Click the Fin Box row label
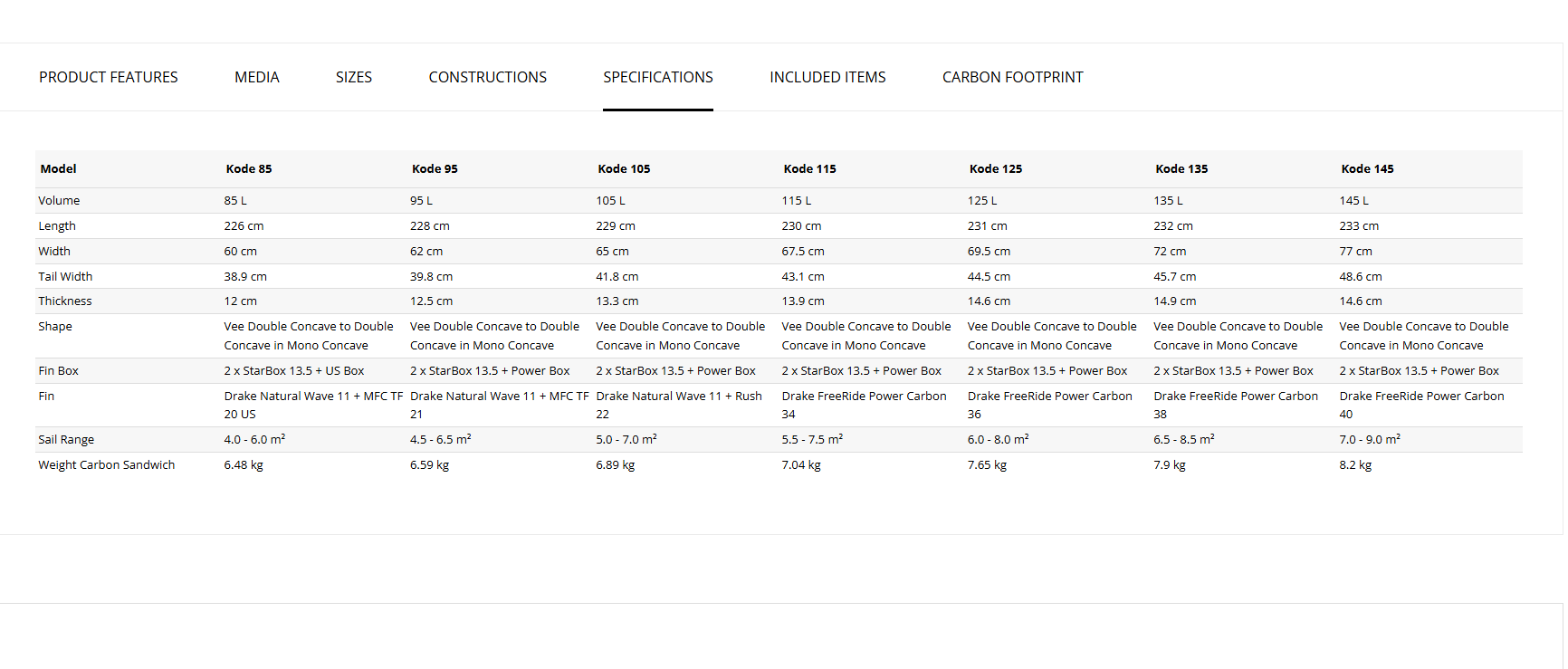 coord(58,370)
